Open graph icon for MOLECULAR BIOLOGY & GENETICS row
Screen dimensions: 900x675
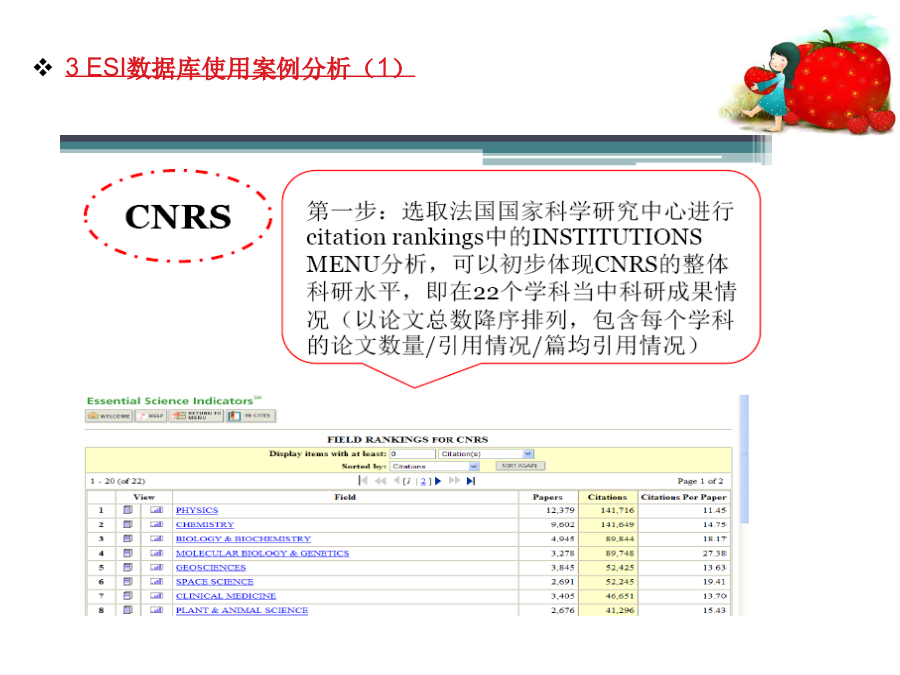(x=157, y=553)
